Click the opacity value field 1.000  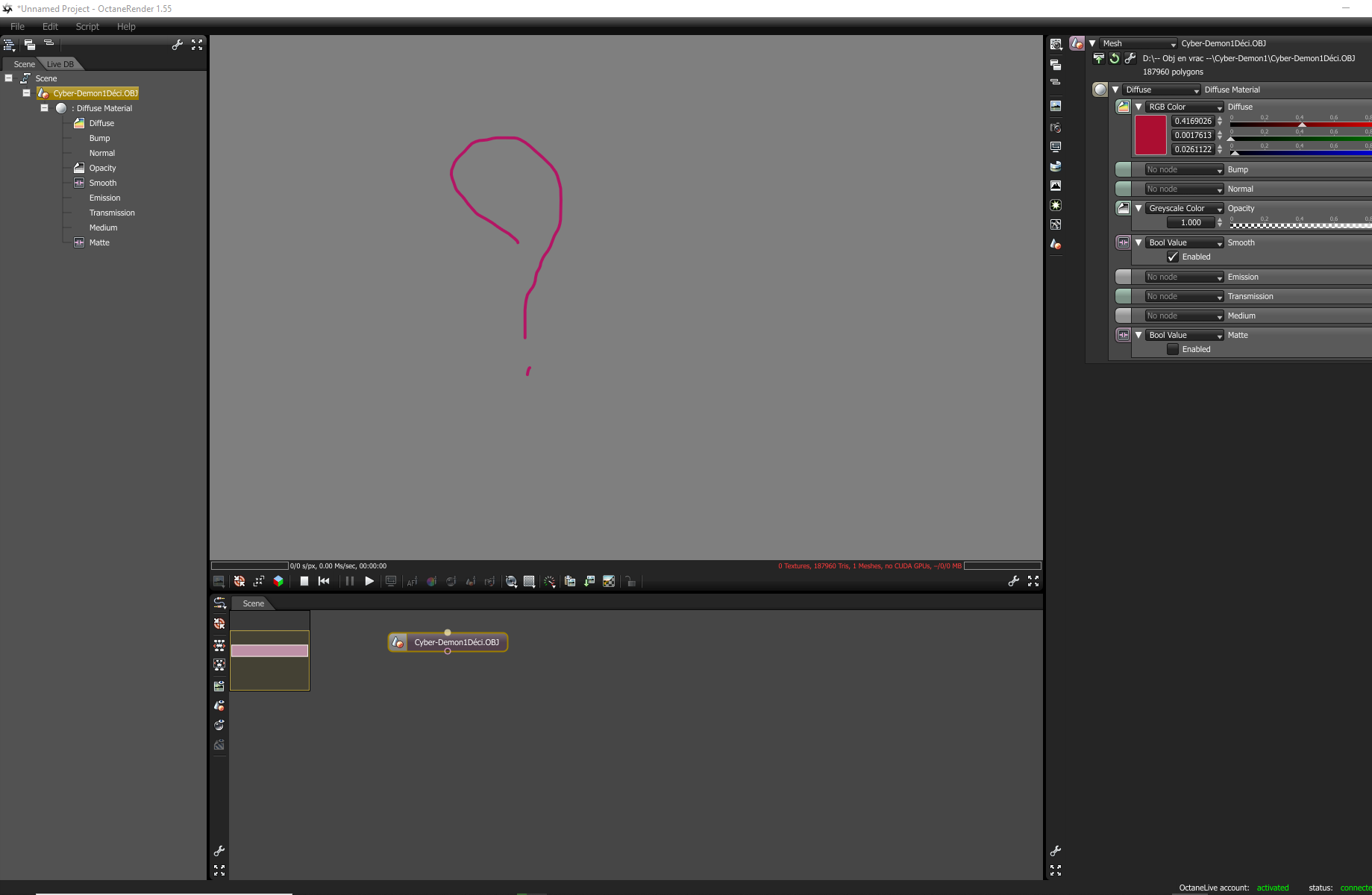coord(1191,223)
